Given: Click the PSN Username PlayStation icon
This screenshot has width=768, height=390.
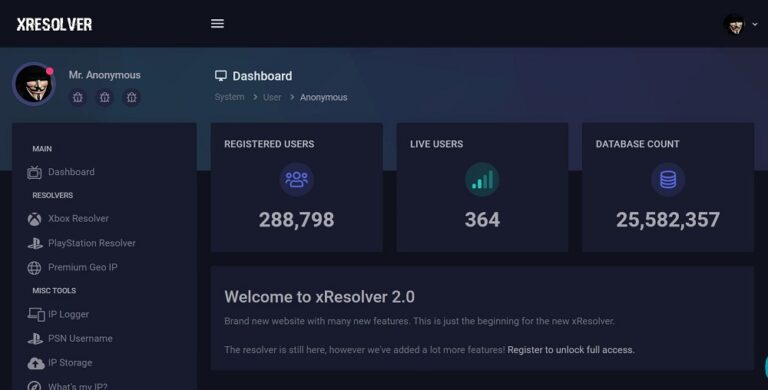Looking at the screenshot, I should tap(35, 339).
